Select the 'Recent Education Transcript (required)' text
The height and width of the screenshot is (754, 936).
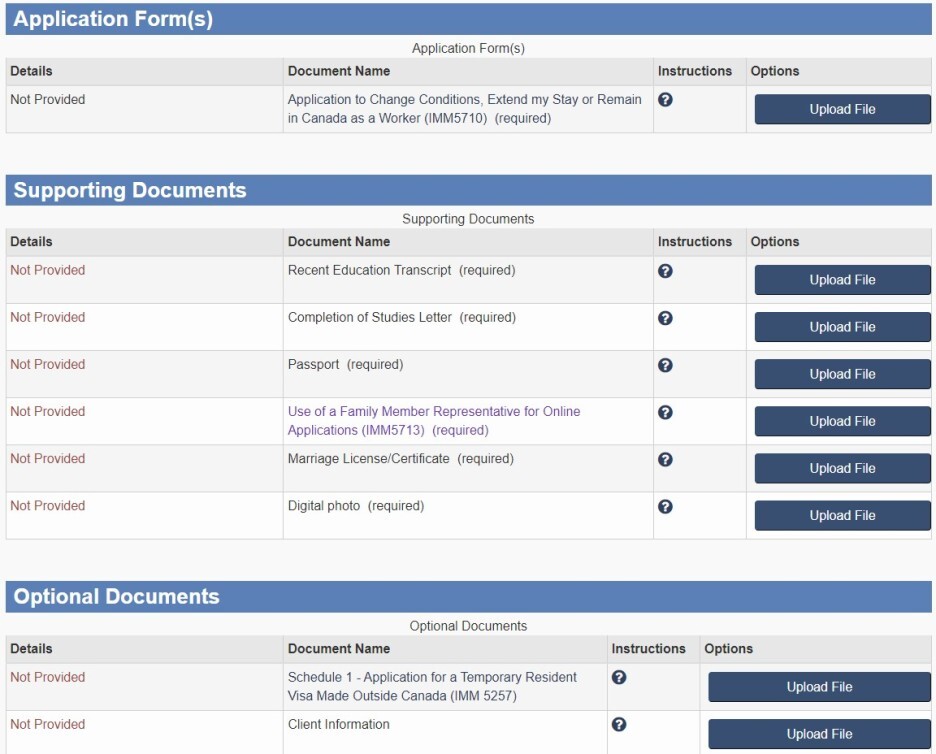(x=401, y=270)
